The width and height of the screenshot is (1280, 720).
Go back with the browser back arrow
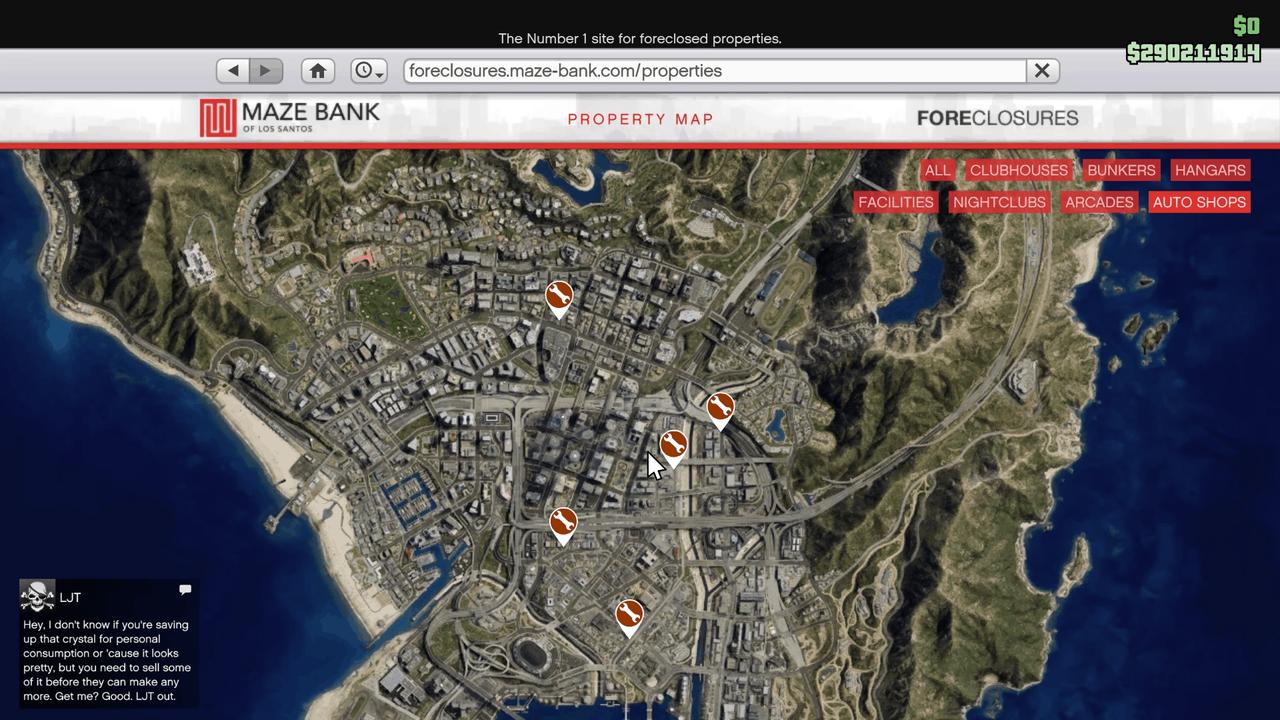233,71
